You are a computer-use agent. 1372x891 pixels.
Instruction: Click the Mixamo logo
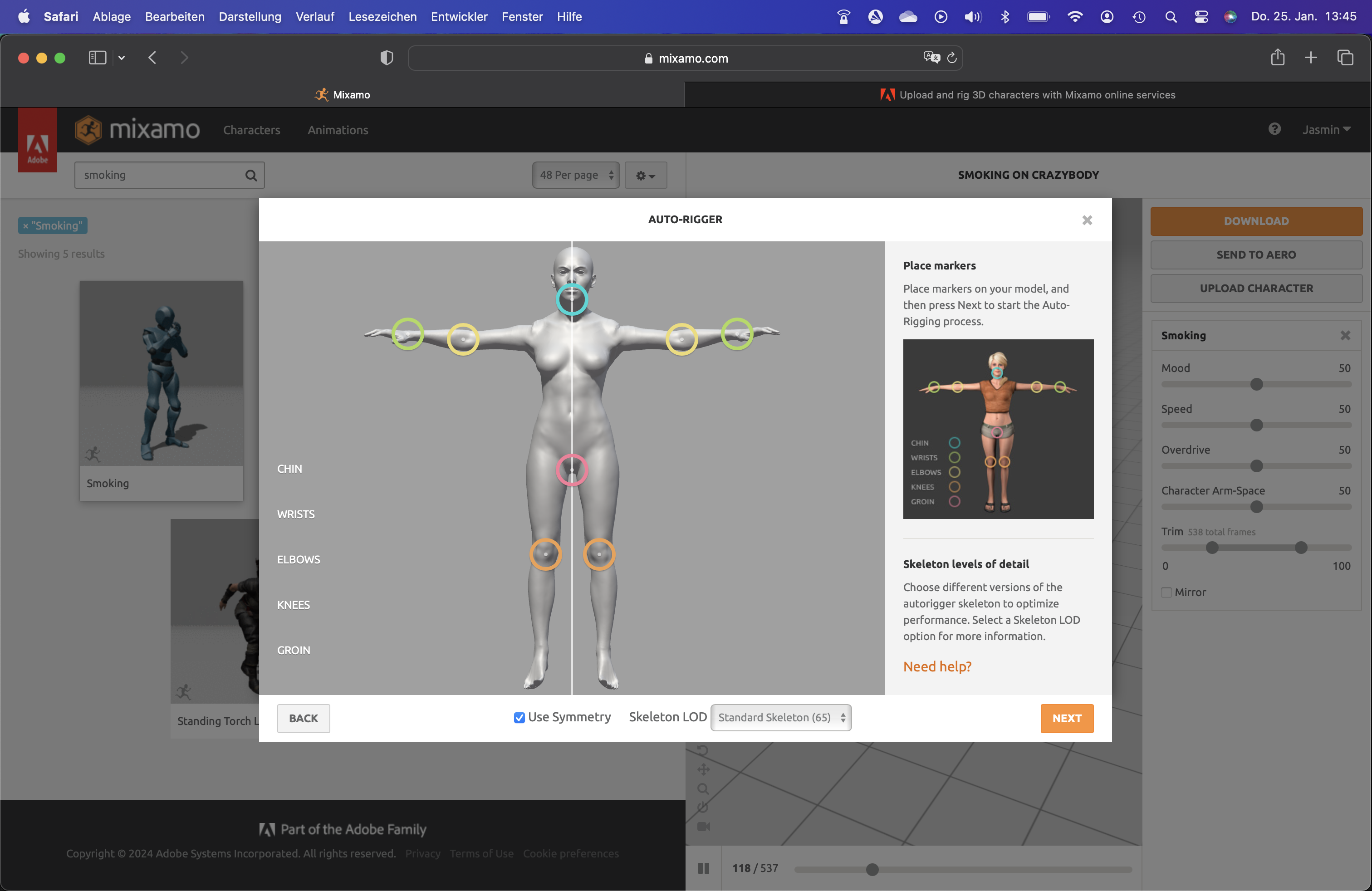137,130
